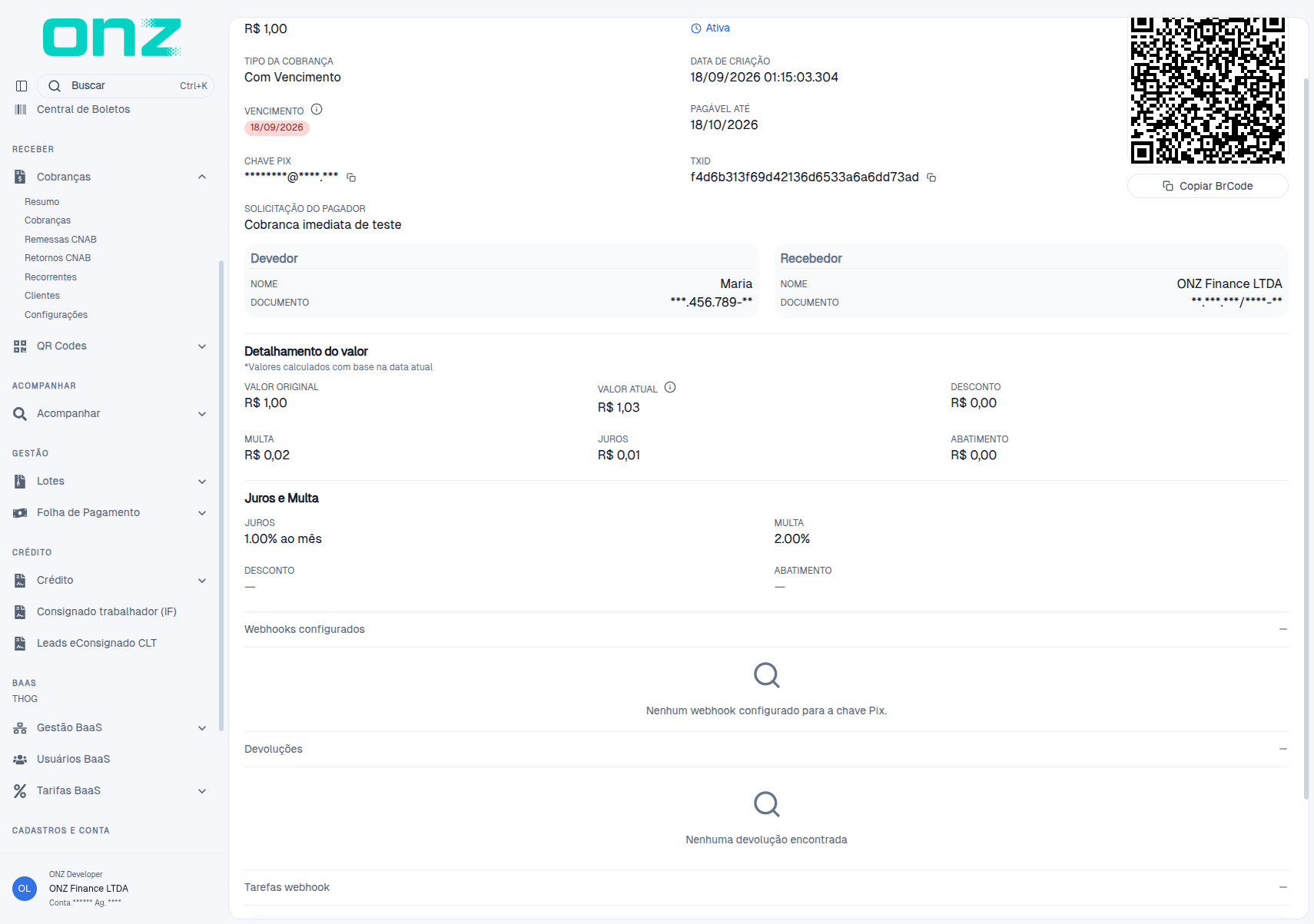Screen dimensions: 1314x924
Task: Open Vencimento info tooltip icon
Action: click(x=317, y=110)
